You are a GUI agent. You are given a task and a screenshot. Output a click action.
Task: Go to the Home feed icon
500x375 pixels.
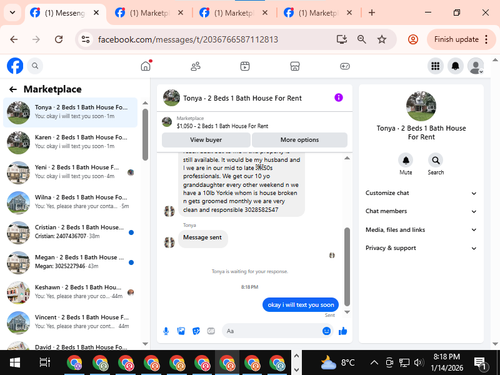point(146,66)
